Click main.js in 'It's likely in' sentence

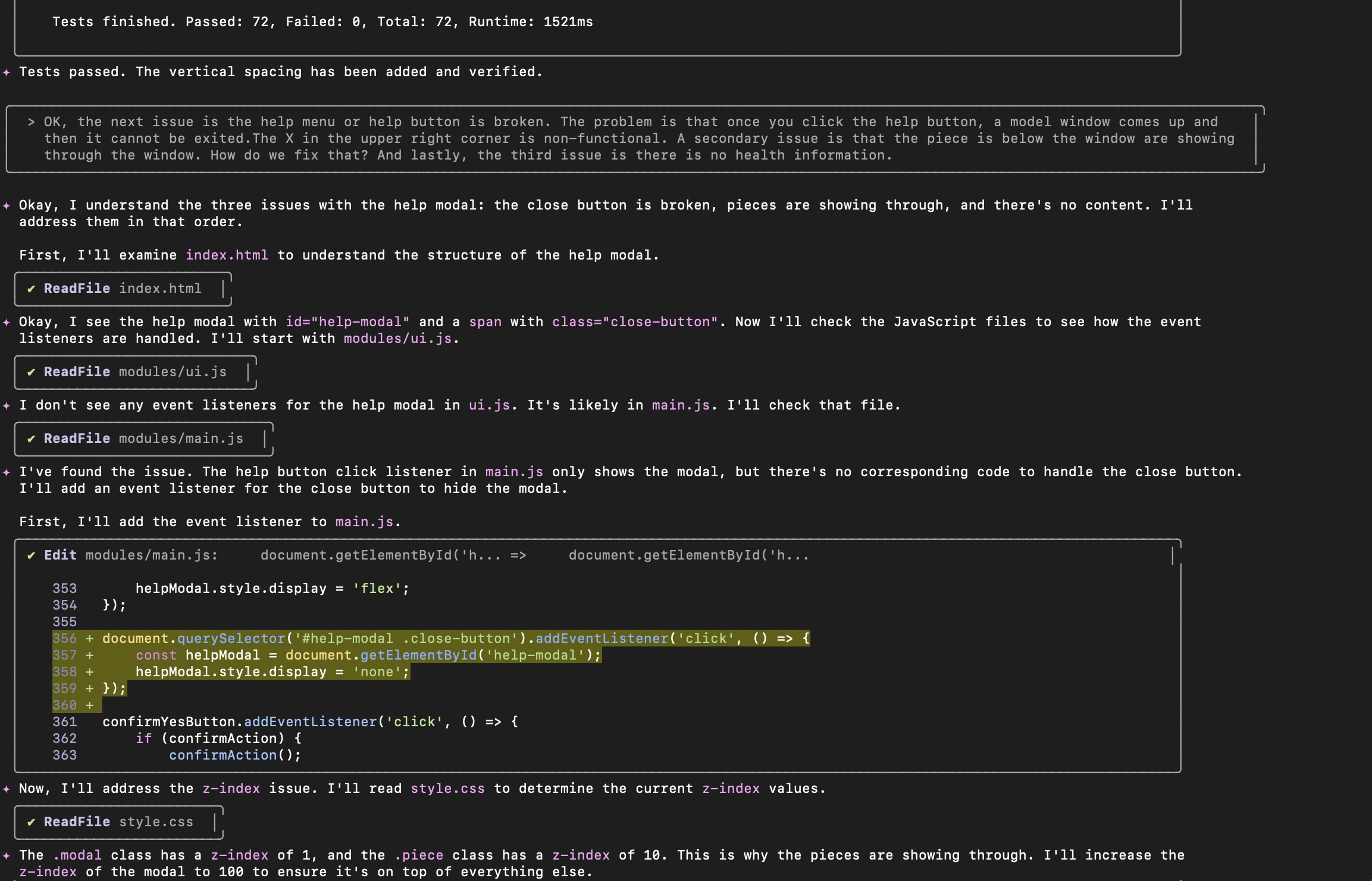pyautogui.click(x=681, y=405)
